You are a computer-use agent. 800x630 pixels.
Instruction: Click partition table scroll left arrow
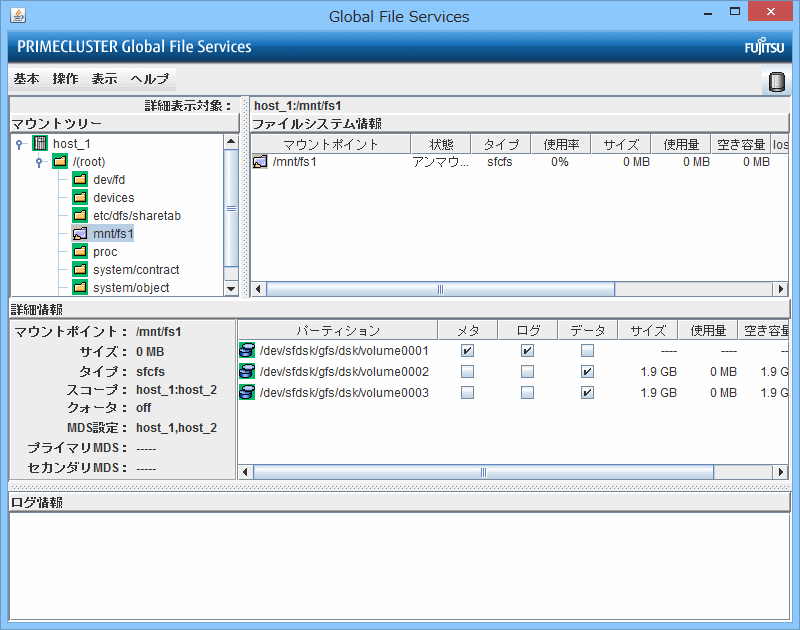coord(245,472)
